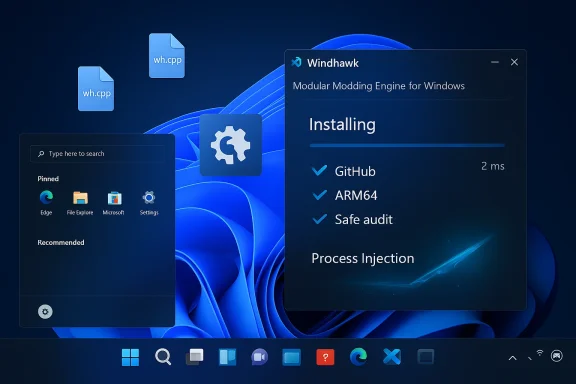This screenshot has width=576, height=384.
Task: Click the search magnifier in Start search box
Action: pyautogui.click(x=41, y=154)
